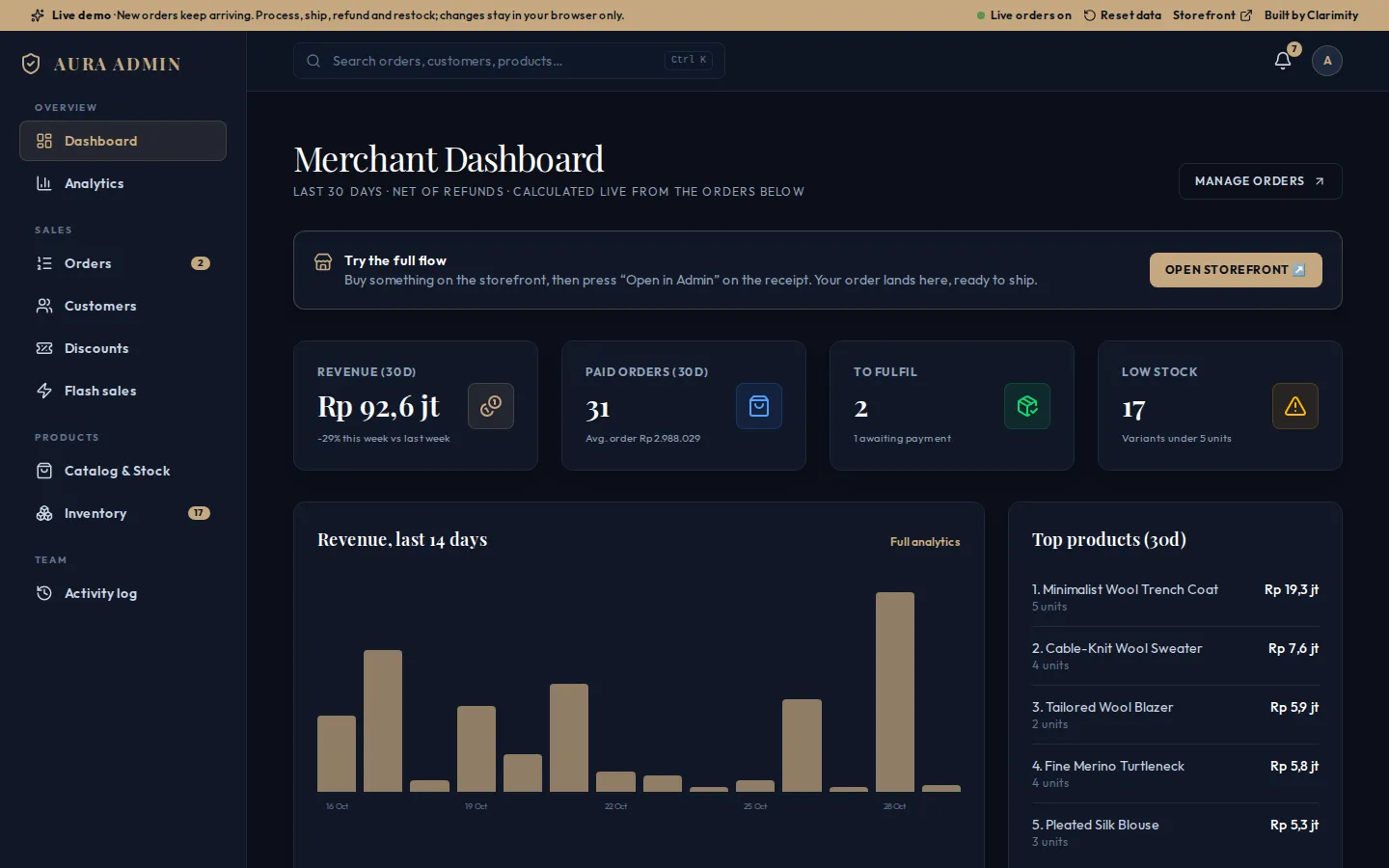Click the Merchant Dashboard heading
1389x868 pixels.
point(449,159)
